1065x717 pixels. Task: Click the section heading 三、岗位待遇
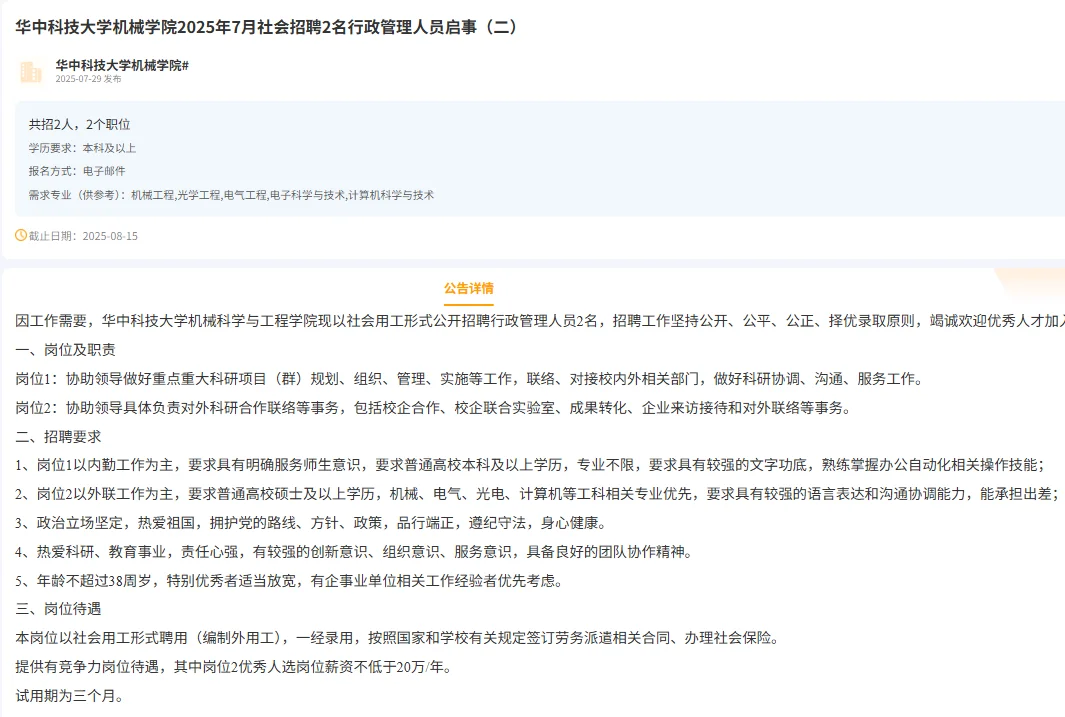click(x=58, y=609)
